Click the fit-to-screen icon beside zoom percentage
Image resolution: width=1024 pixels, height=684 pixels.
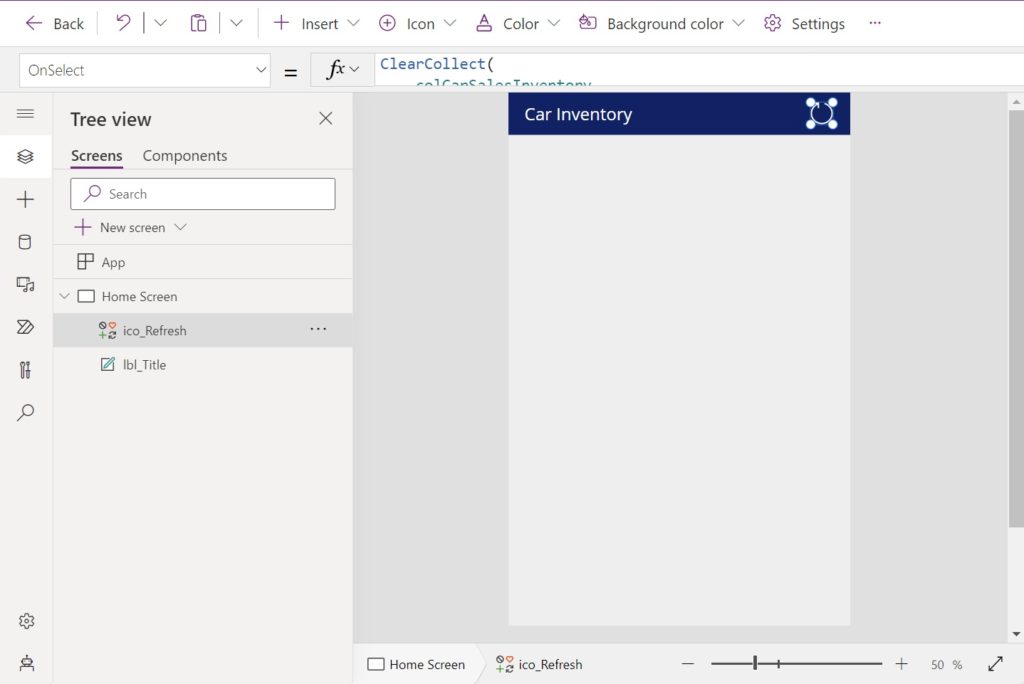(995, 663)
